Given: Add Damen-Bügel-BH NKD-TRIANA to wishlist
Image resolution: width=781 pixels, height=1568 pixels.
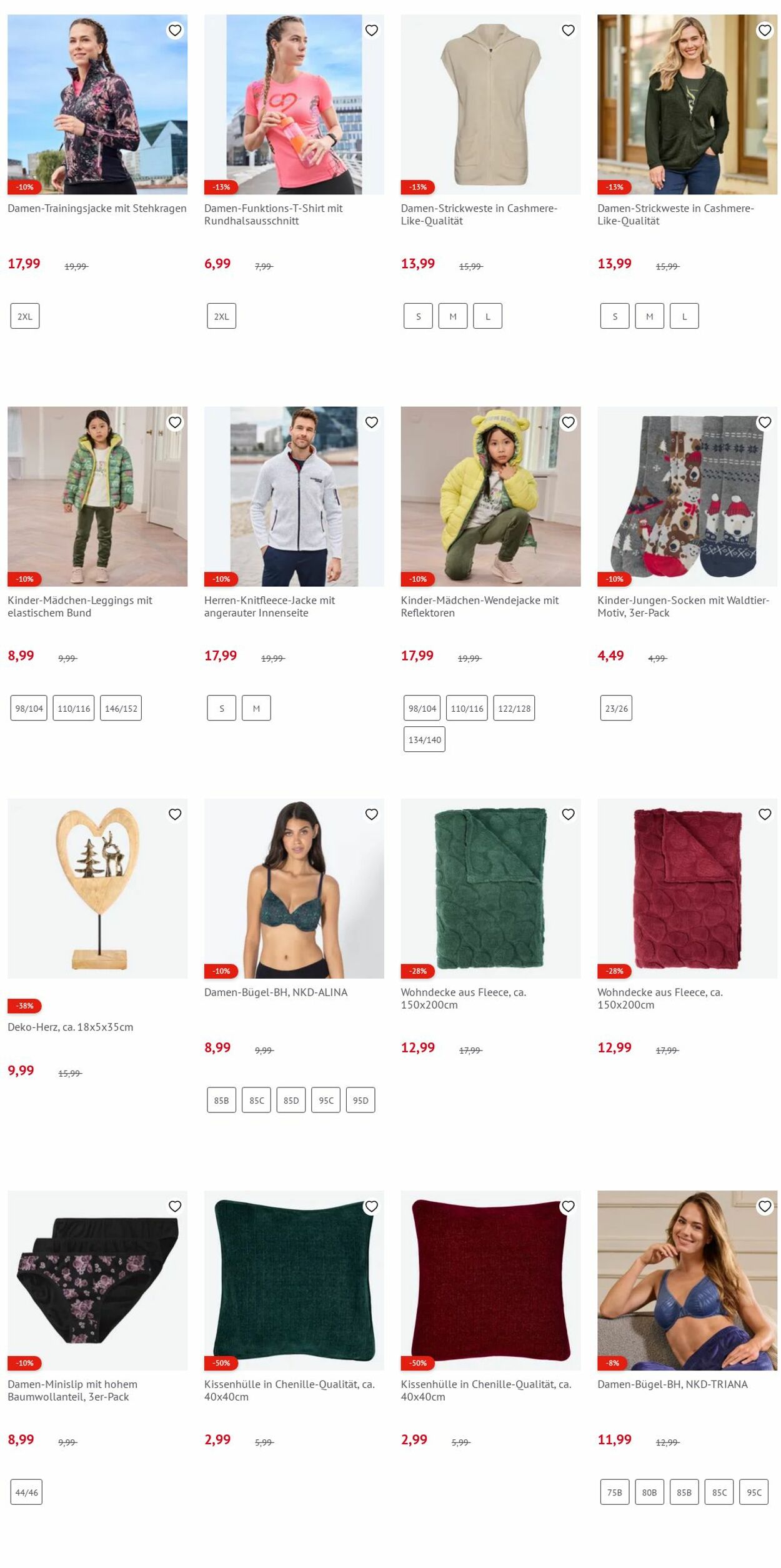Looking at the screenshot, I should coord(765,1206).
